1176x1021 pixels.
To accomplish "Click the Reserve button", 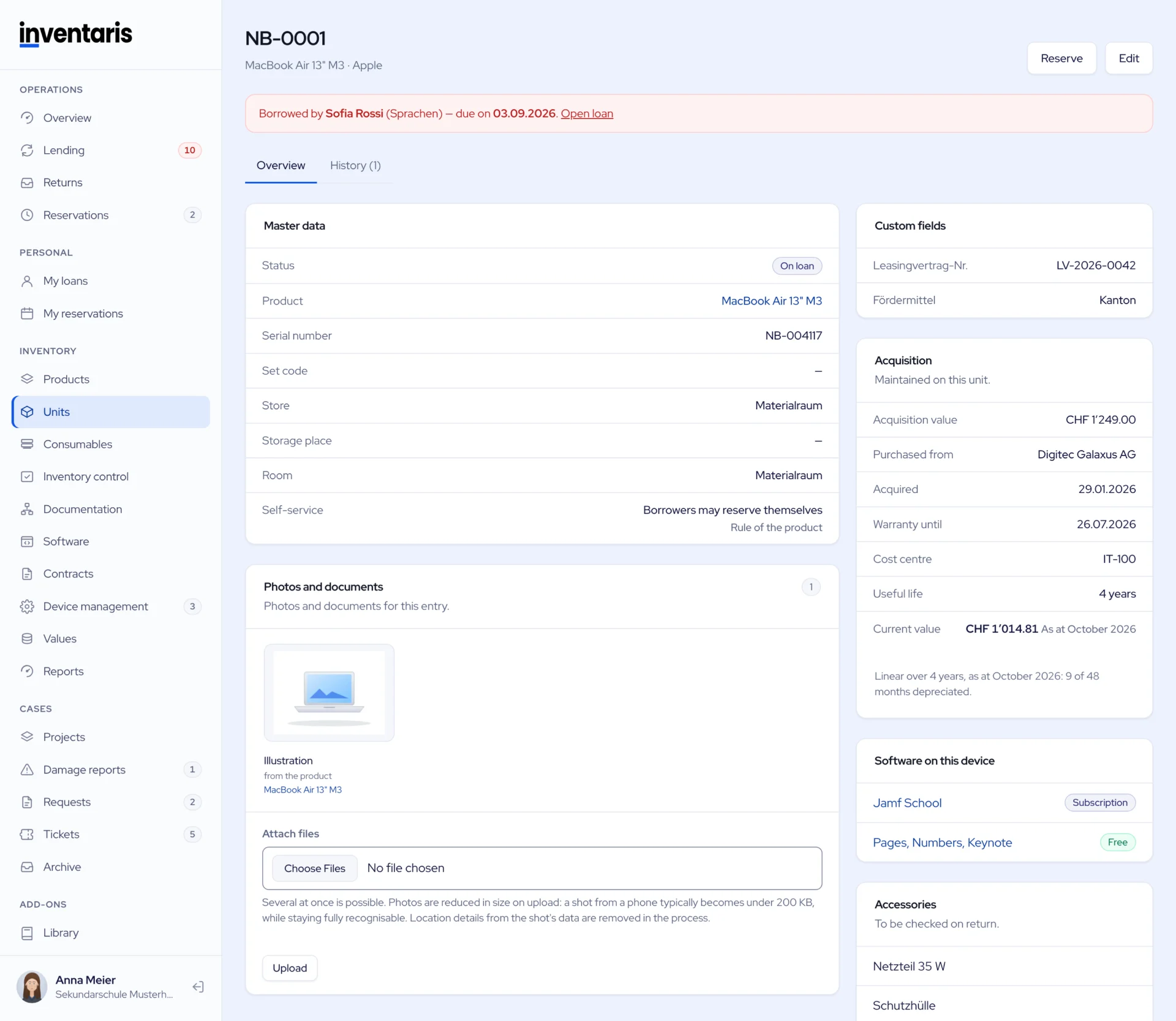I will (x=1061, y=58).
